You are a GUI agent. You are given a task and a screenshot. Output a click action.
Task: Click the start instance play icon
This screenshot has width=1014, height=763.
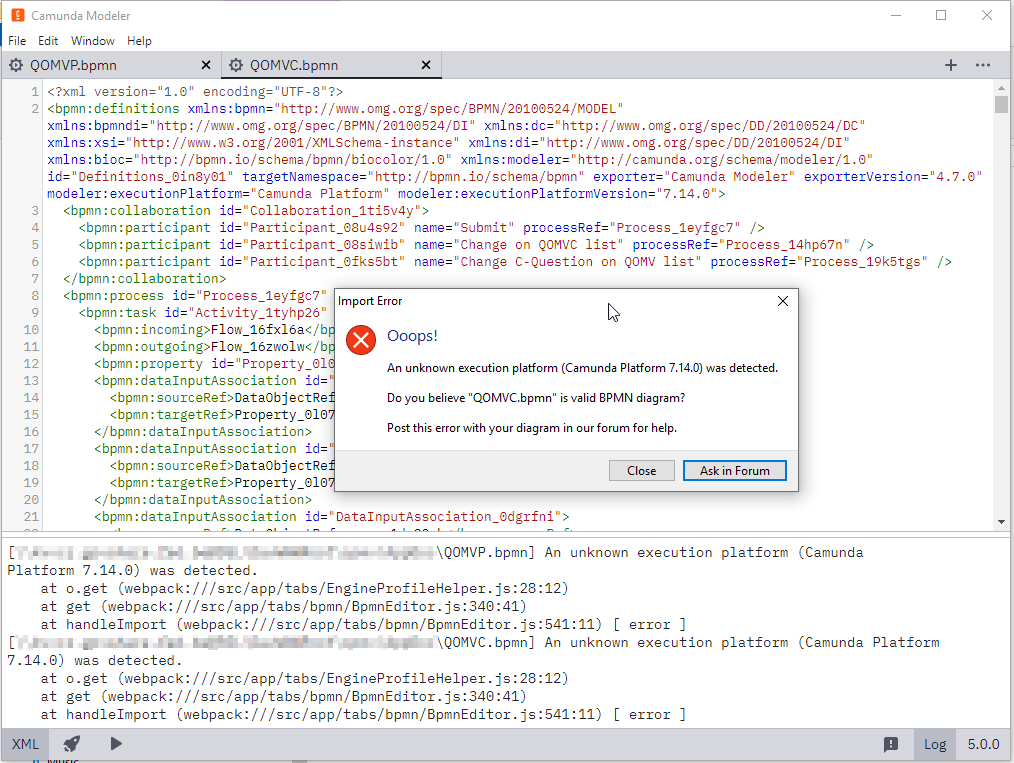click(x=116, y=744)
